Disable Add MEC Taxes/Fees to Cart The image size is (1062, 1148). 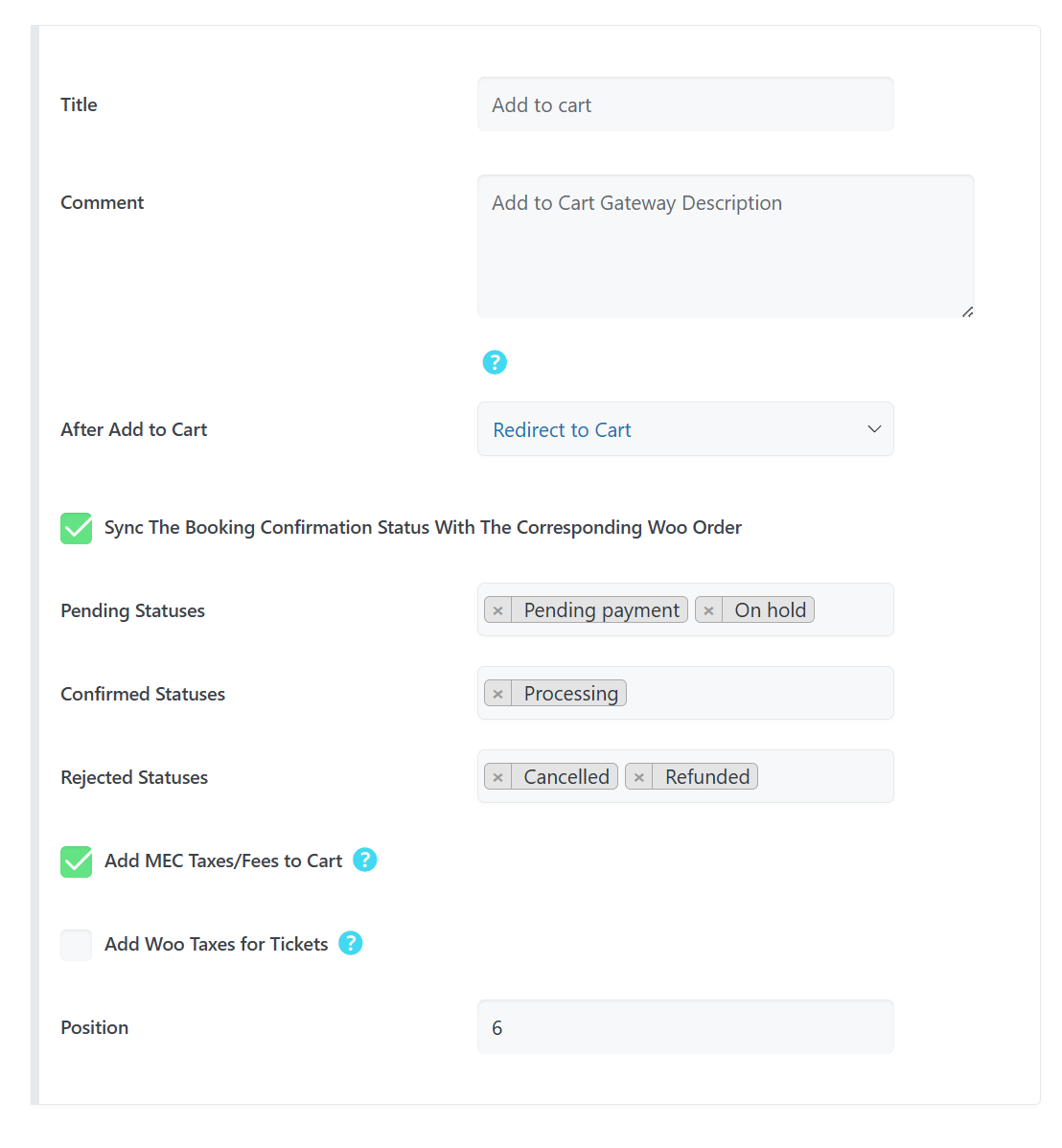click(76, 861)
